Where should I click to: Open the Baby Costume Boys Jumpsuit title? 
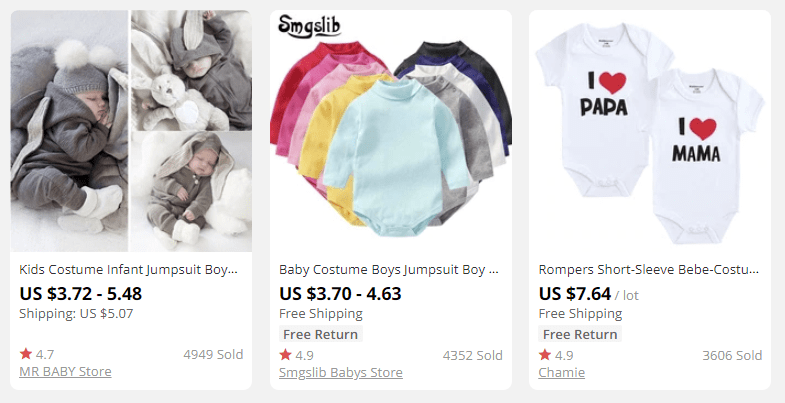[388, 270]
